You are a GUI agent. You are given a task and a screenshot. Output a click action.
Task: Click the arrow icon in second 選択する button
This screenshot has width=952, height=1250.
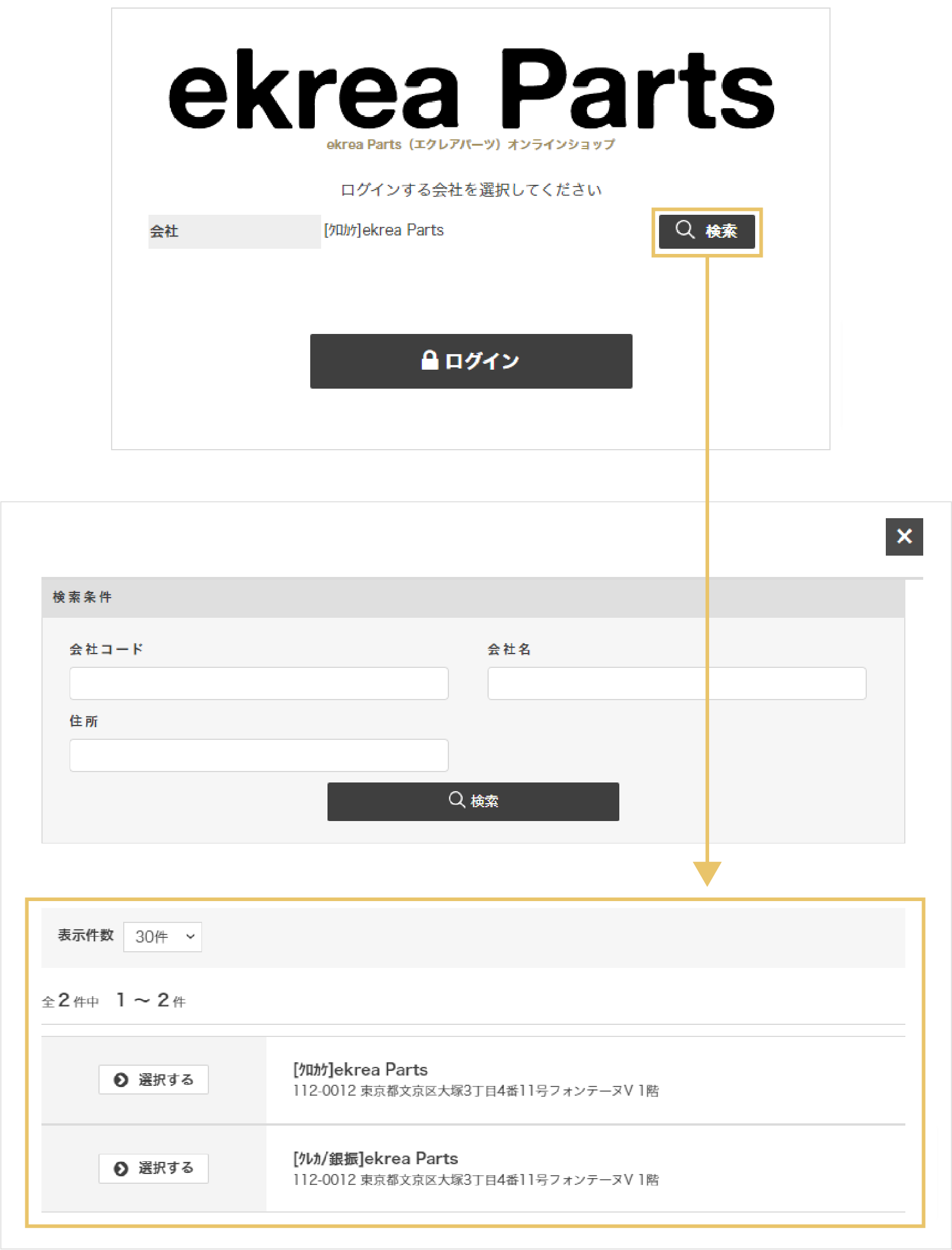pyautogui.click(x=121, y=1169)
